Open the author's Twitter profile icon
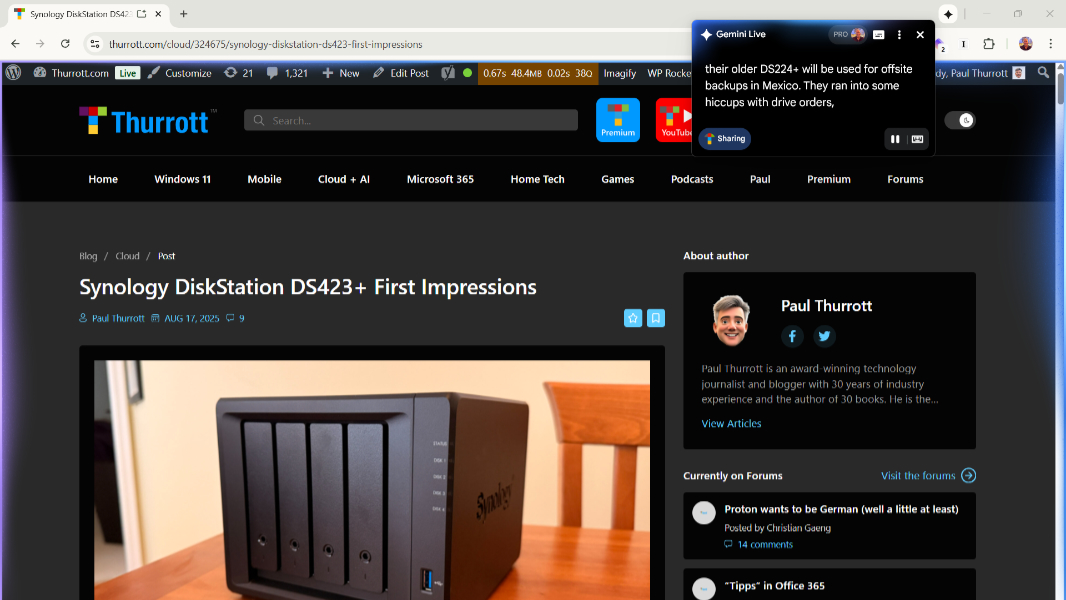 tap(824, 336)
